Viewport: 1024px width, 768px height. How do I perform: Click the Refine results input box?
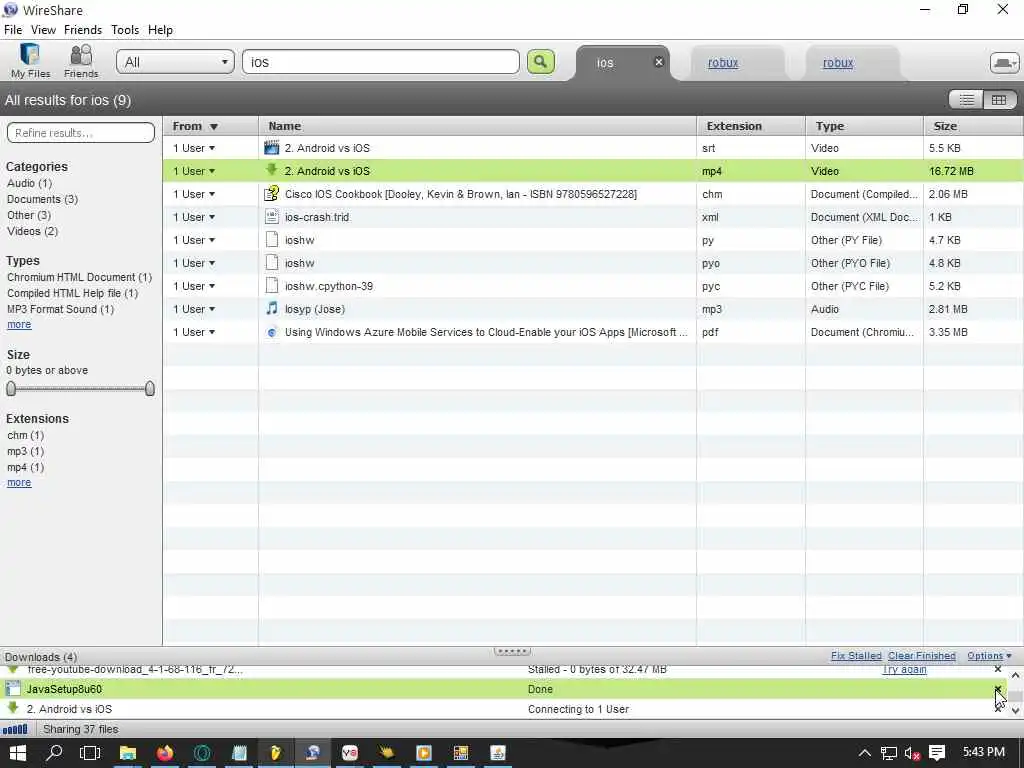pos(81,133)
